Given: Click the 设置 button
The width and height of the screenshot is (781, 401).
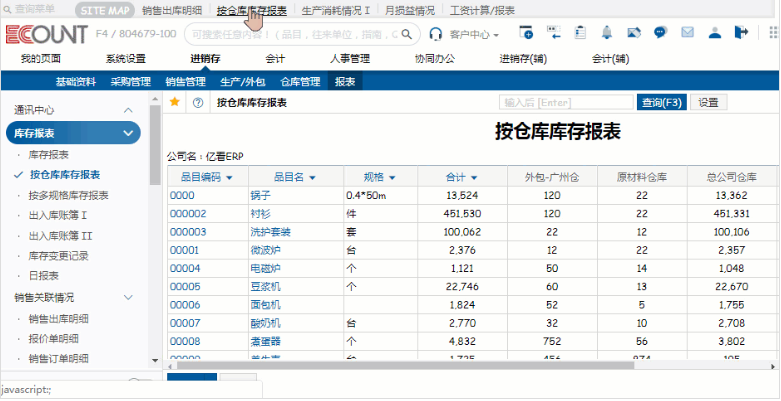Looking at the screenshot, I should coord(708,103).
